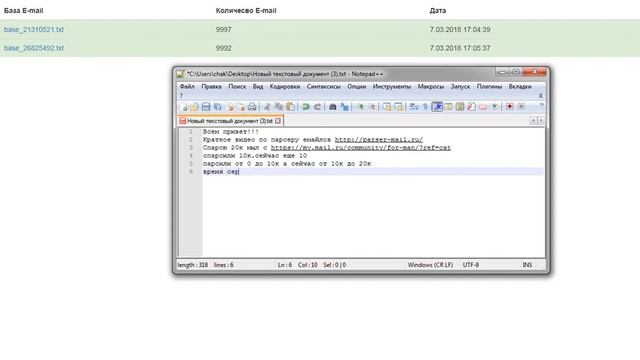The image size is (640, 360).
Task: Click the http://parser-mail.ru/ link in editor
Action: 379,140
